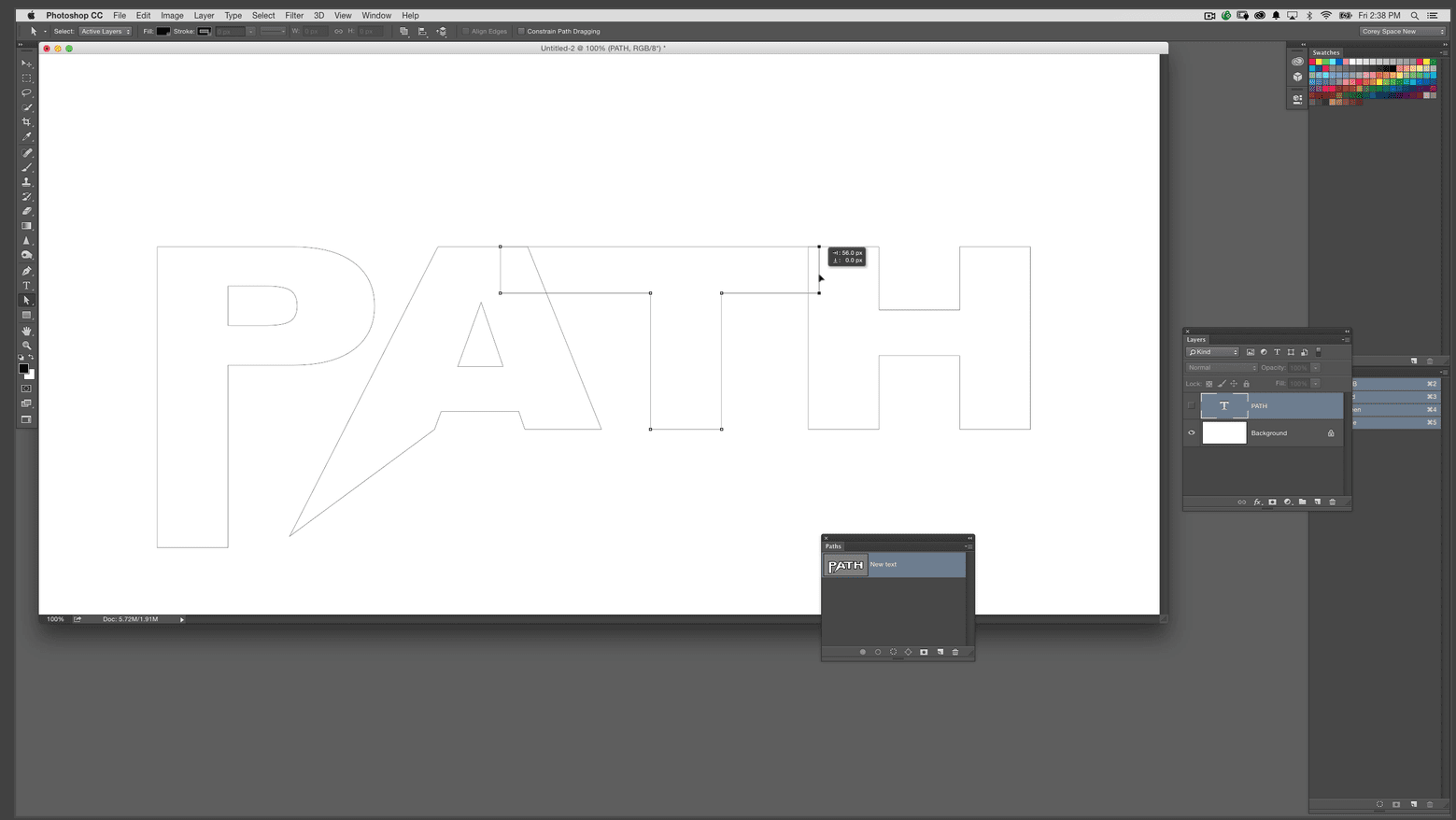Select the Pen tool
This screenshot has width=1456, height=820.
coord(26,271)
